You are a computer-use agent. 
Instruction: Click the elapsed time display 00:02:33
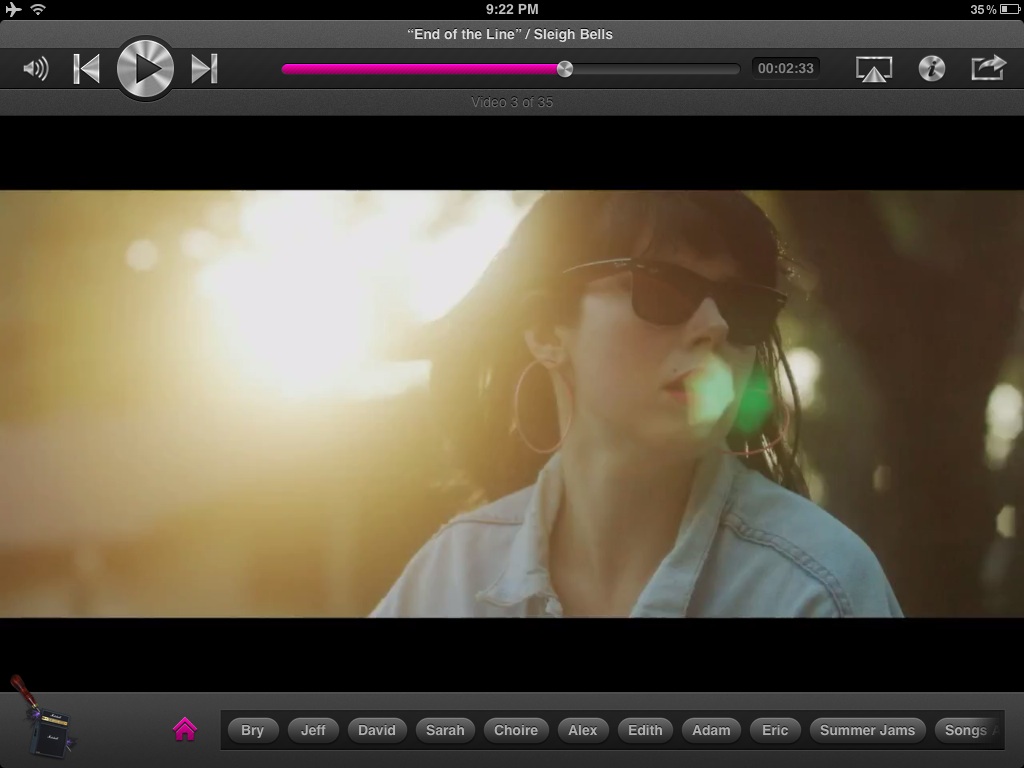point(786,68)
